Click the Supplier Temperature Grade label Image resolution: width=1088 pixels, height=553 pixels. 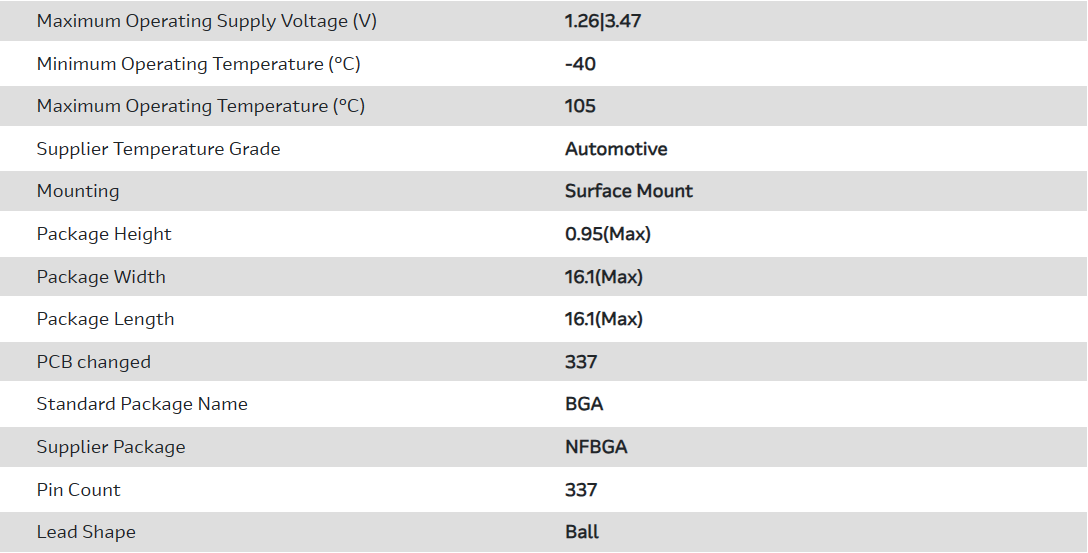coord(158,149)
